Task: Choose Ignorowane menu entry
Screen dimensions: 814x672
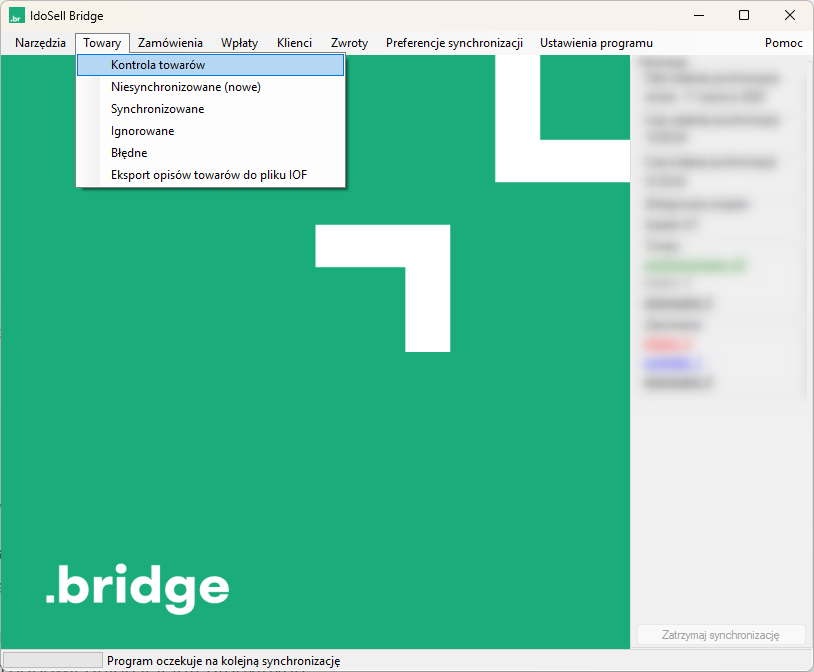Action: point(210,131)
